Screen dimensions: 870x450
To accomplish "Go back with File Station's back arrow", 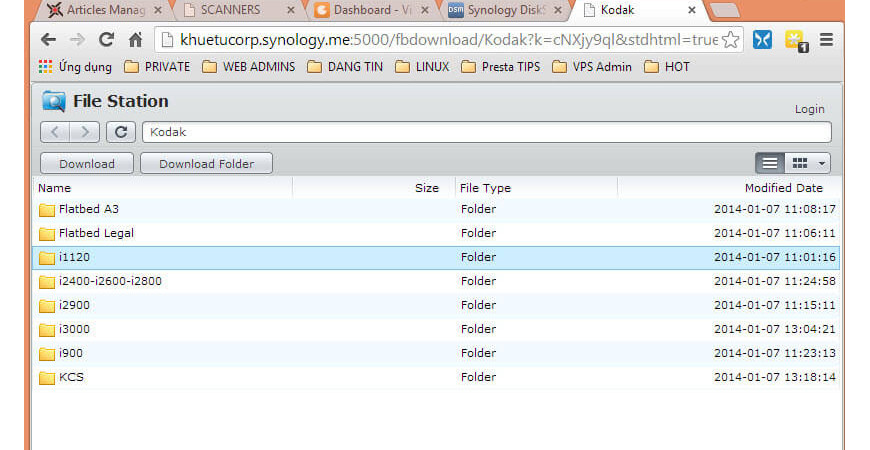I will coord(55,132).
